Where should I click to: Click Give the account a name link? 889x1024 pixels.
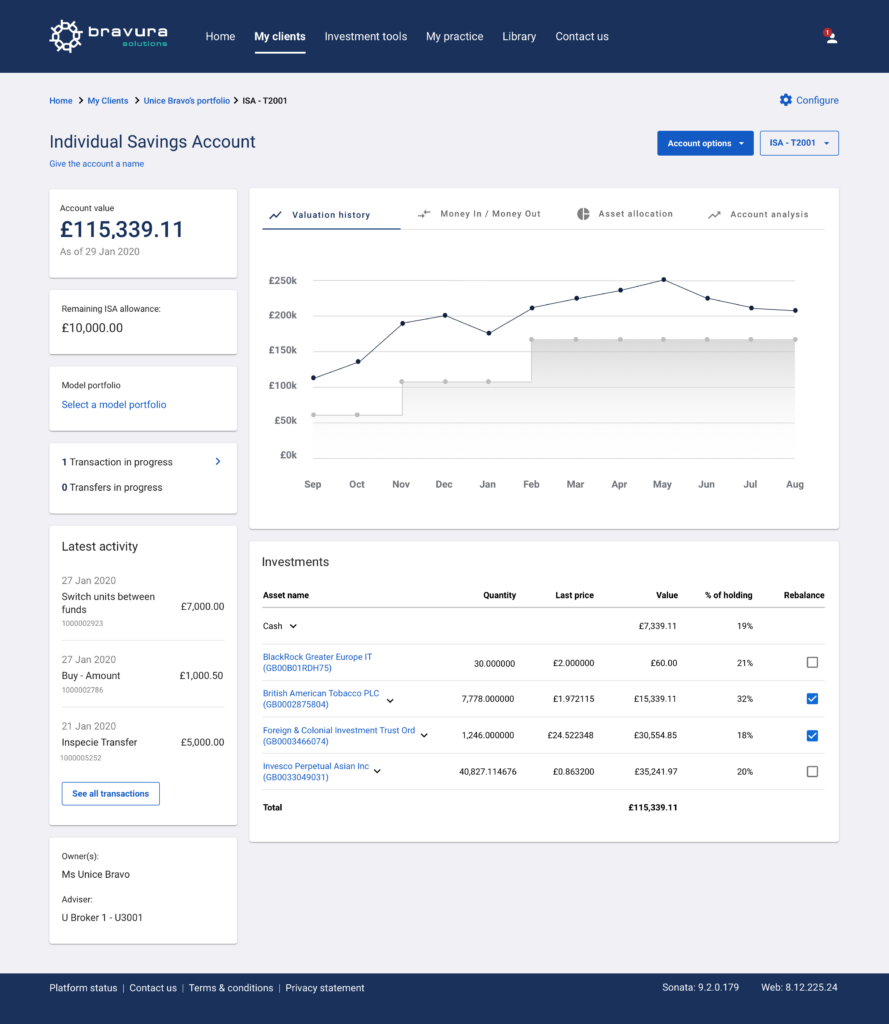[97, 164]
